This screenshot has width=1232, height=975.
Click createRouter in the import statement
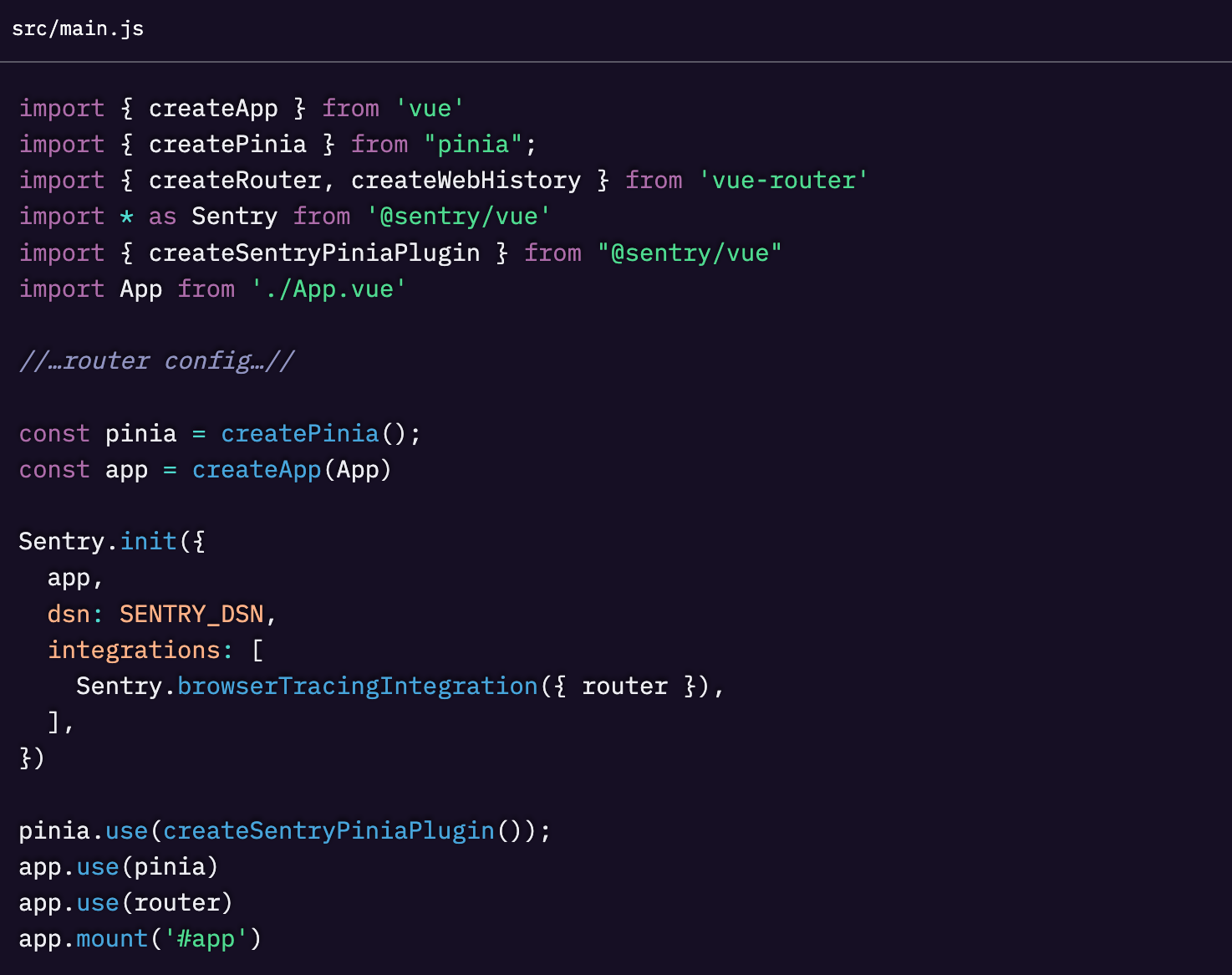235,181
